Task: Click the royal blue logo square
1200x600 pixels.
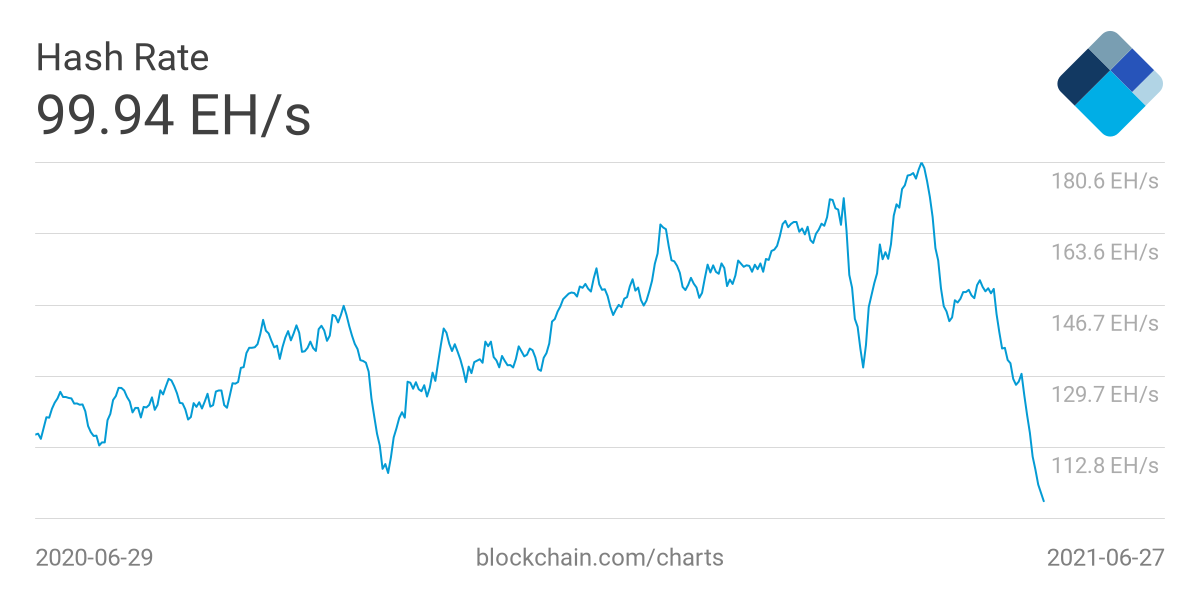Action: pyautogui.click(x=1132, y=69)
